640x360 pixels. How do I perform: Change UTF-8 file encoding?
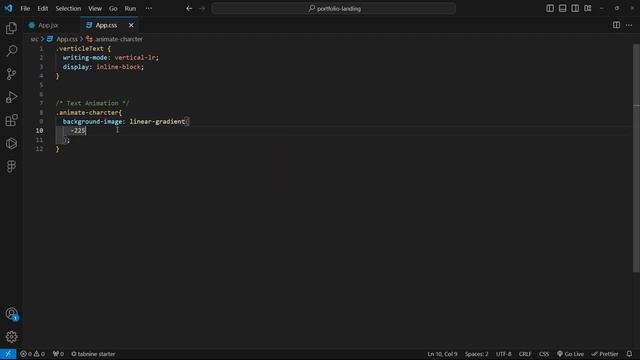click(x=504, y=354)
